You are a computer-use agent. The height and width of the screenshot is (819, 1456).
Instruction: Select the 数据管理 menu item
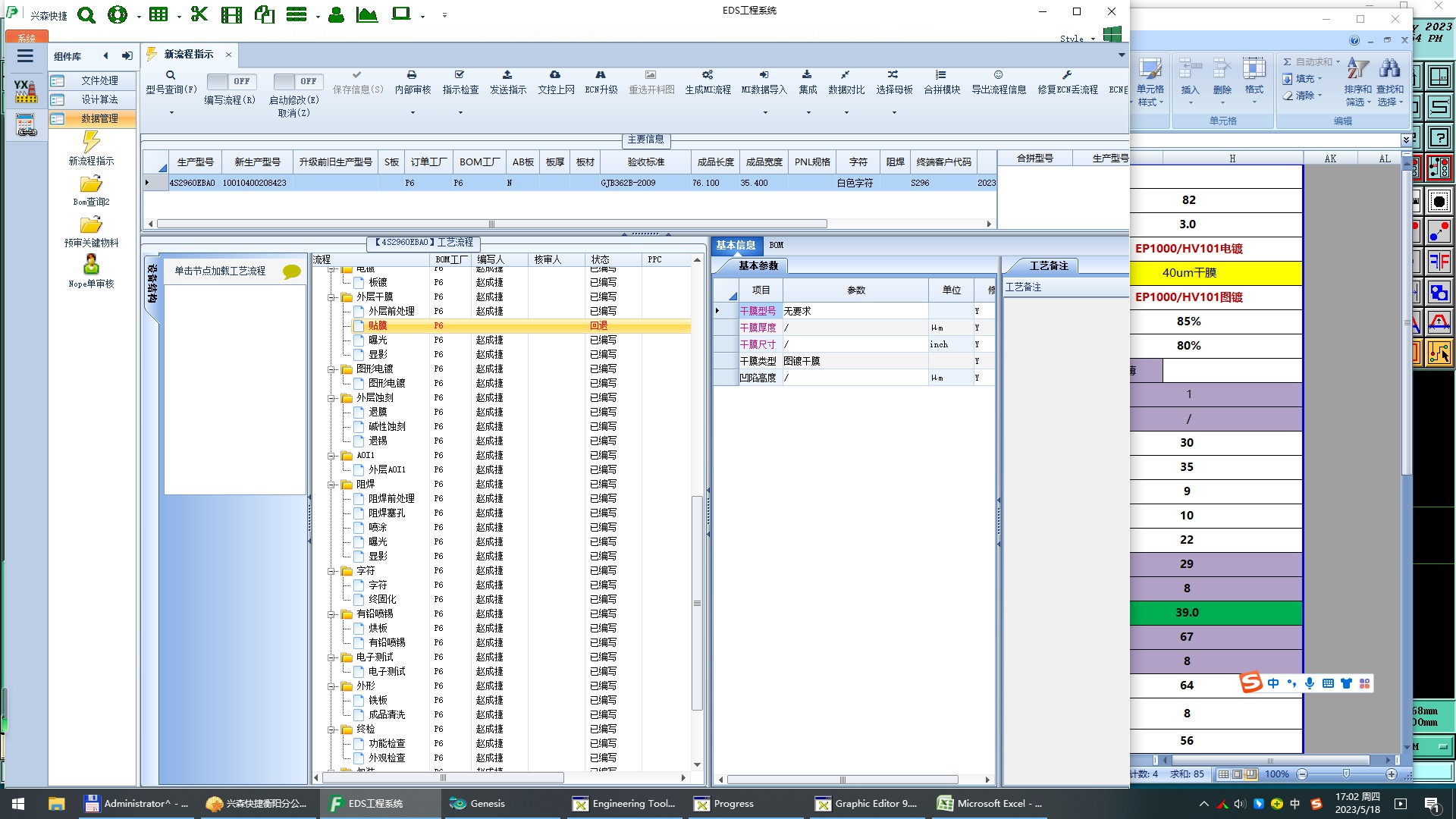(x=99, y=118)
